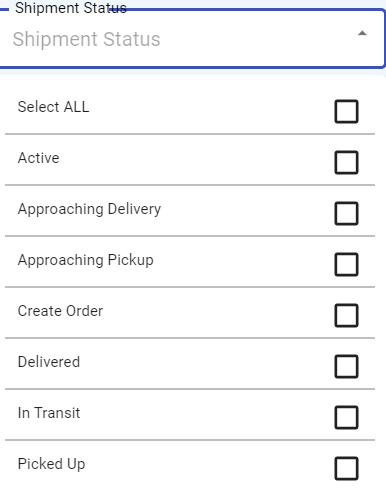Select the Active option label
Viewport: 386px width, 502px height.
point(39,158)
